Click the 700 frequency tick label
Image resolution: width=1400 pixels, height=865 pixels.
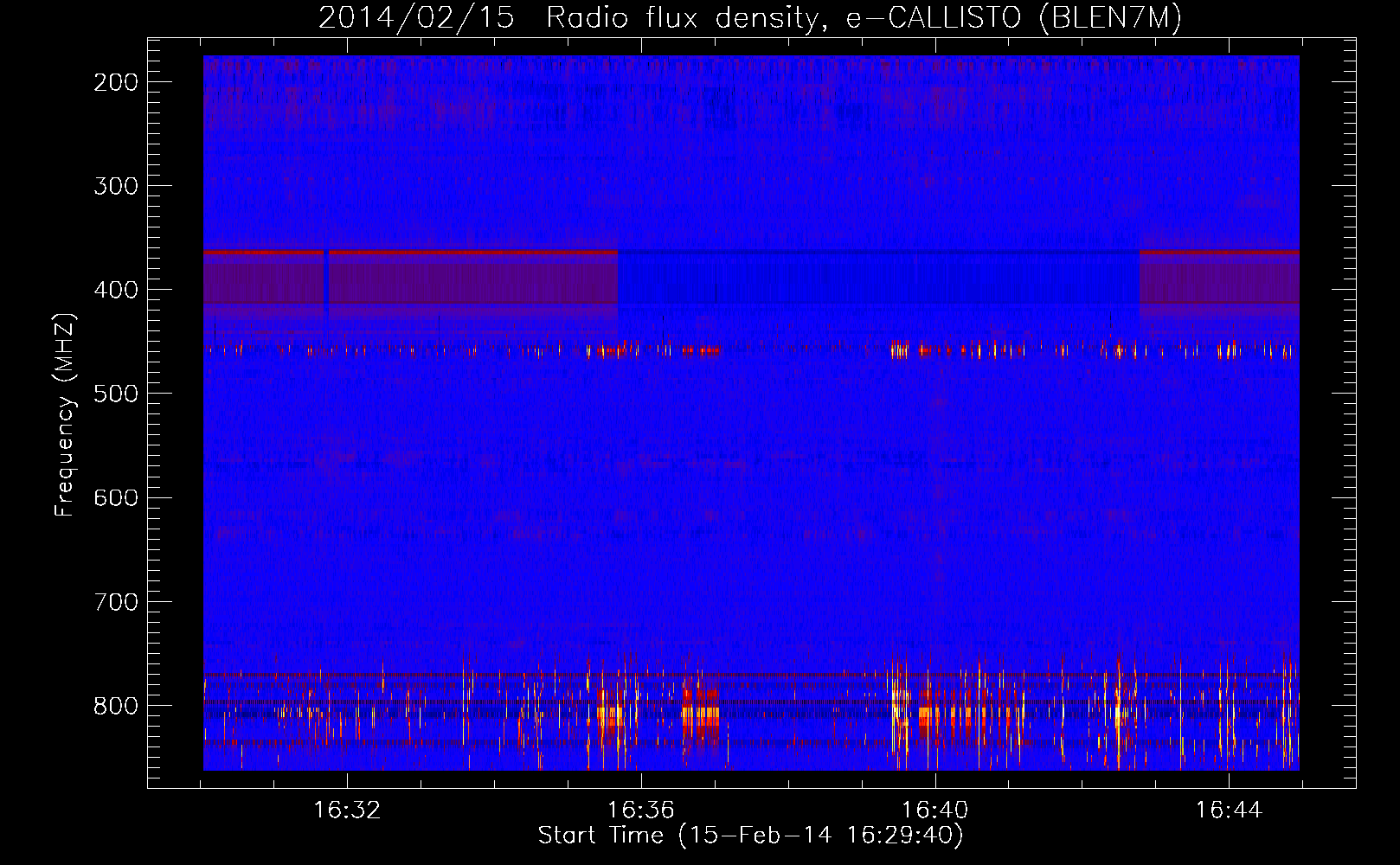coord(115,601)
